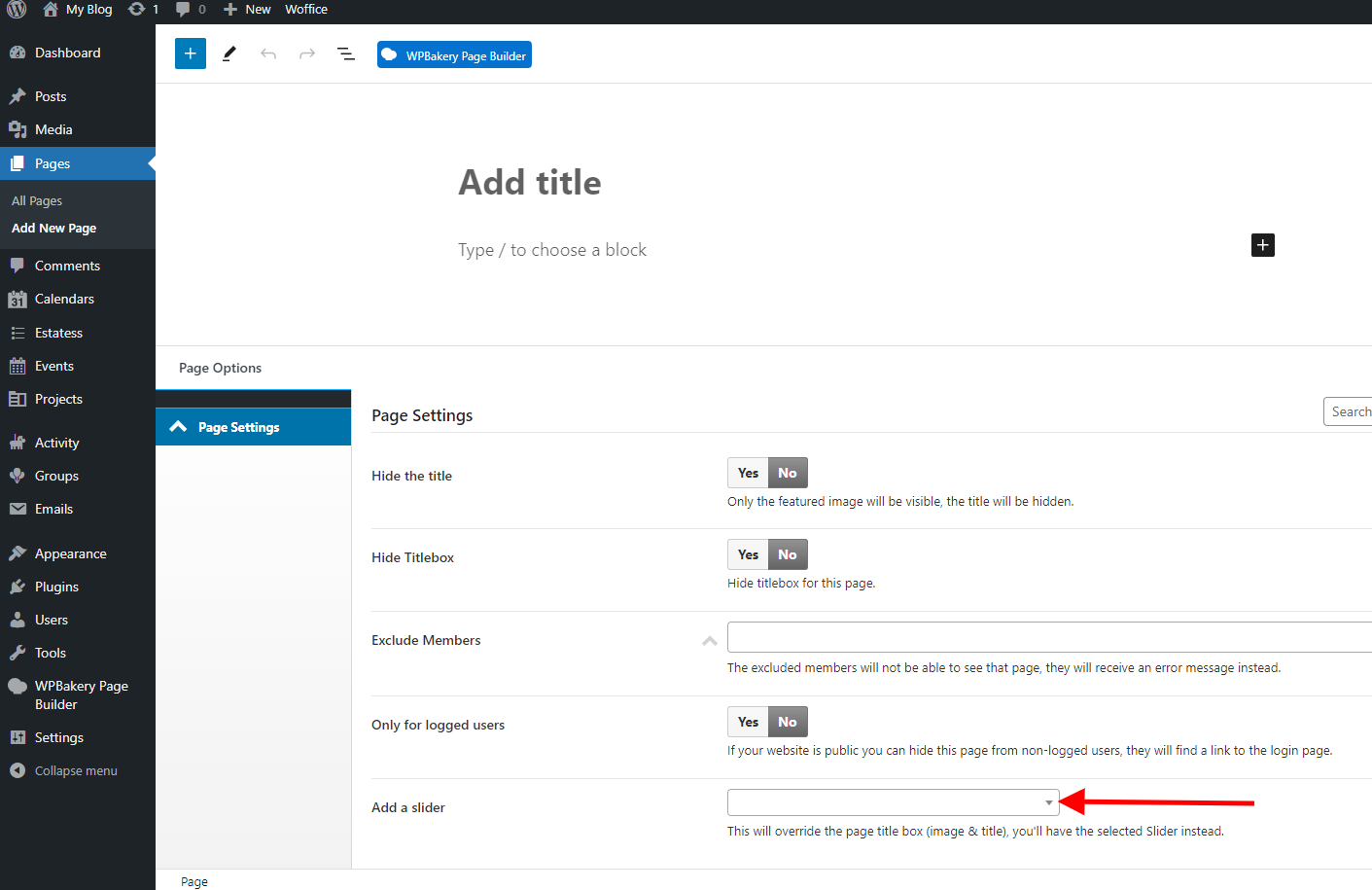The height and width of the screenshot is (890, 1372).
Task: Open the block inserter
Action: [x=190, y=53]
